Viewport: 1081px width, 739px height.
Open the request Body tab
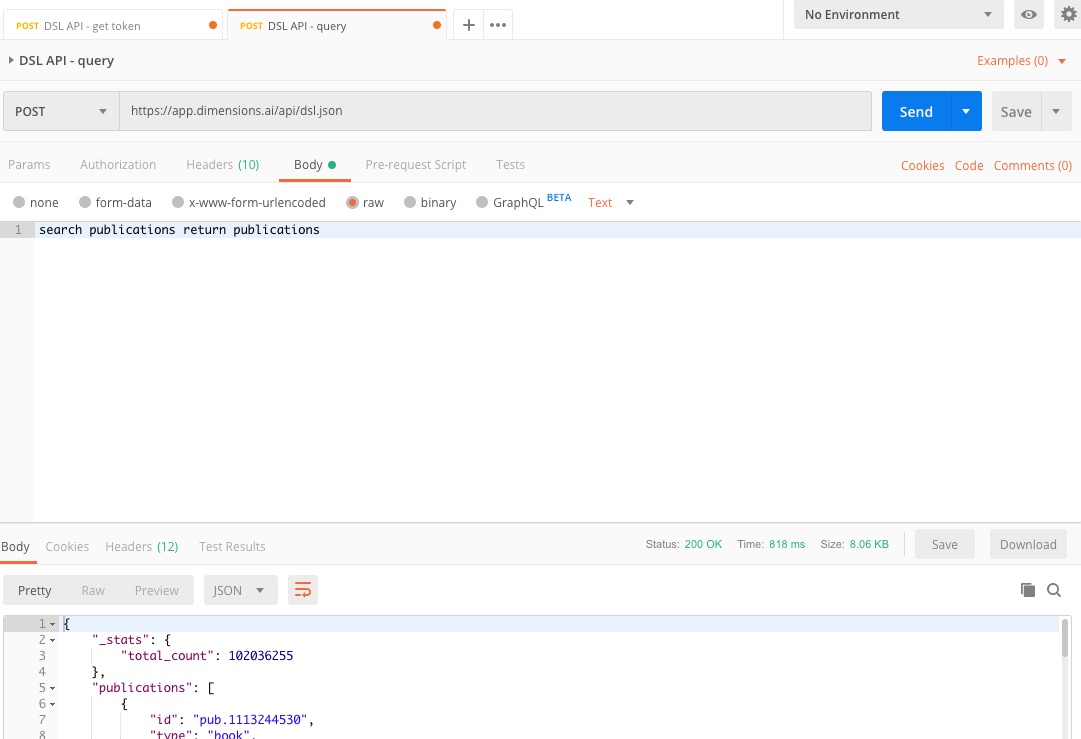(314, 165)
